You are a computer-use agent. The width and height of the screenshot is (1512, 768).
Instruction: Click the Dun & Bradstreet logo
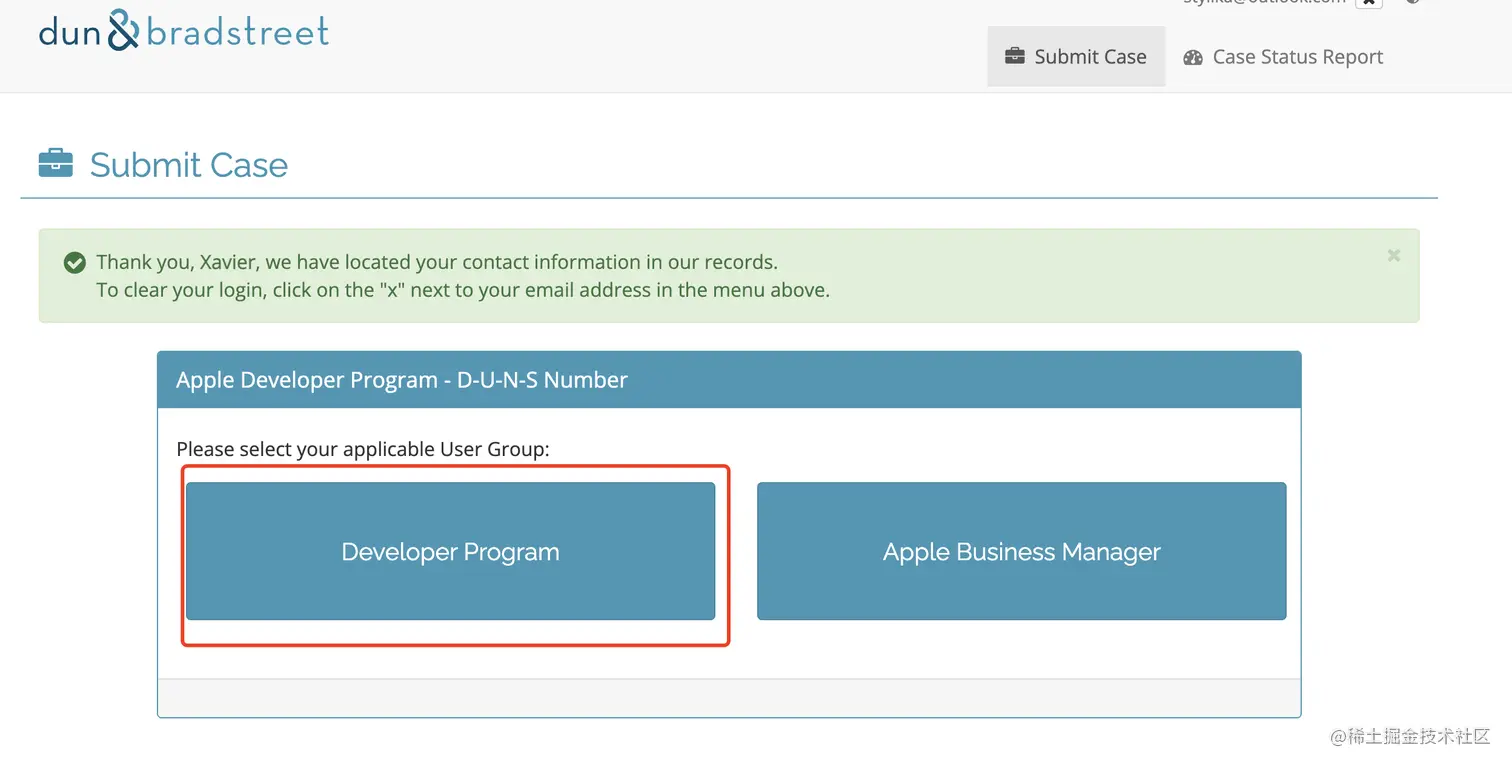183,31
